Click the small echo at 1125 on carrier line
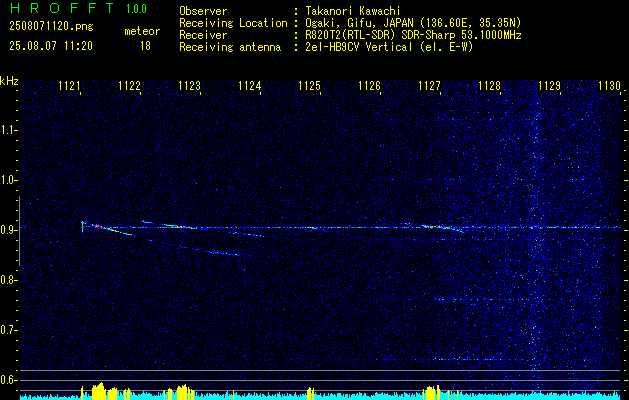This screenshot has width=629, height=400. (x=314, y=228)
